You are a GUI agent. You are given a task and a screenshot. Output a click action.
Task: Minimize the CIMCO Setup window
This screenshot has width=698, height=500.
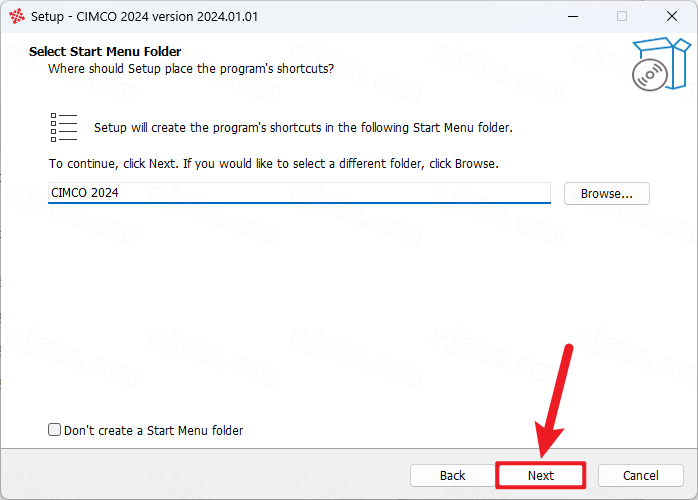(x=573, y=16)
